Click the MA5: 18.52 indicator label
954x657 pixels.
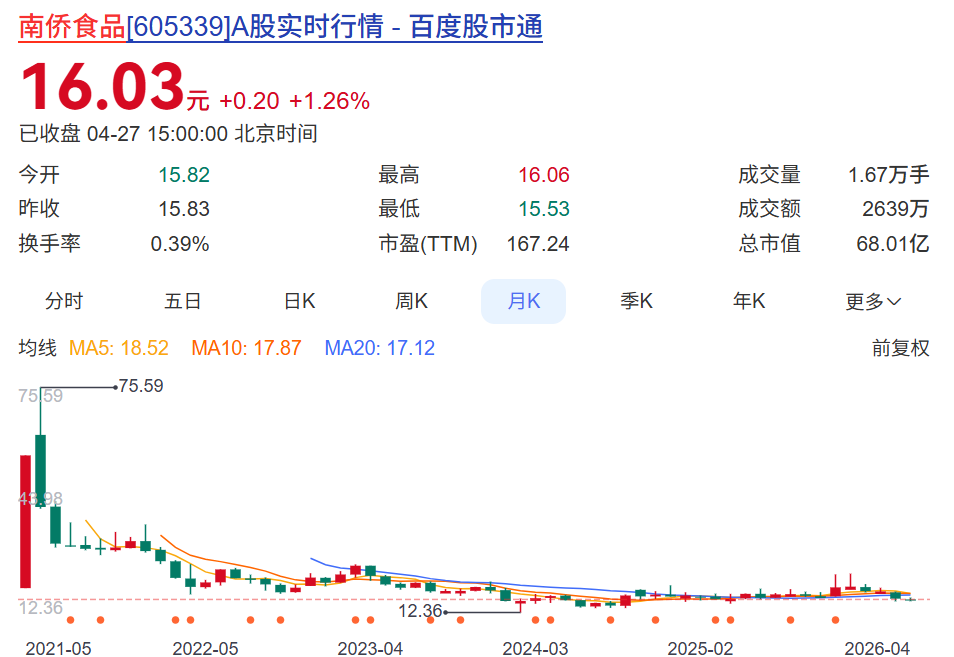pyautogui.click(x=119, y=348)
